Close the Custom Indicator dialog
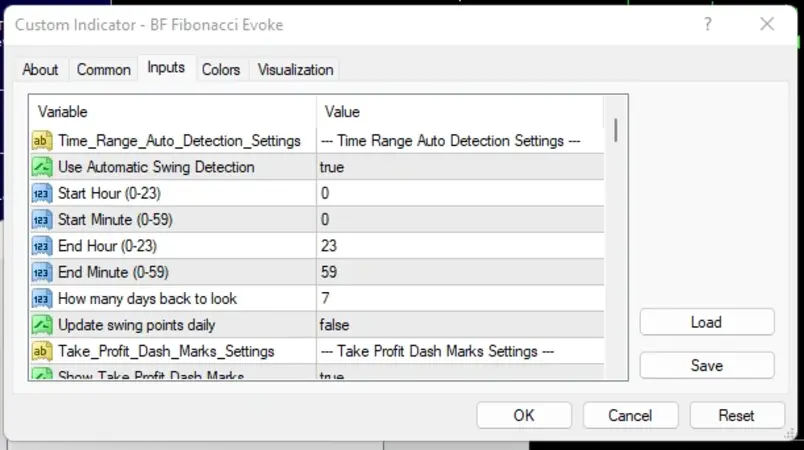This screenshot has width=804, height=450. (767, 24)
